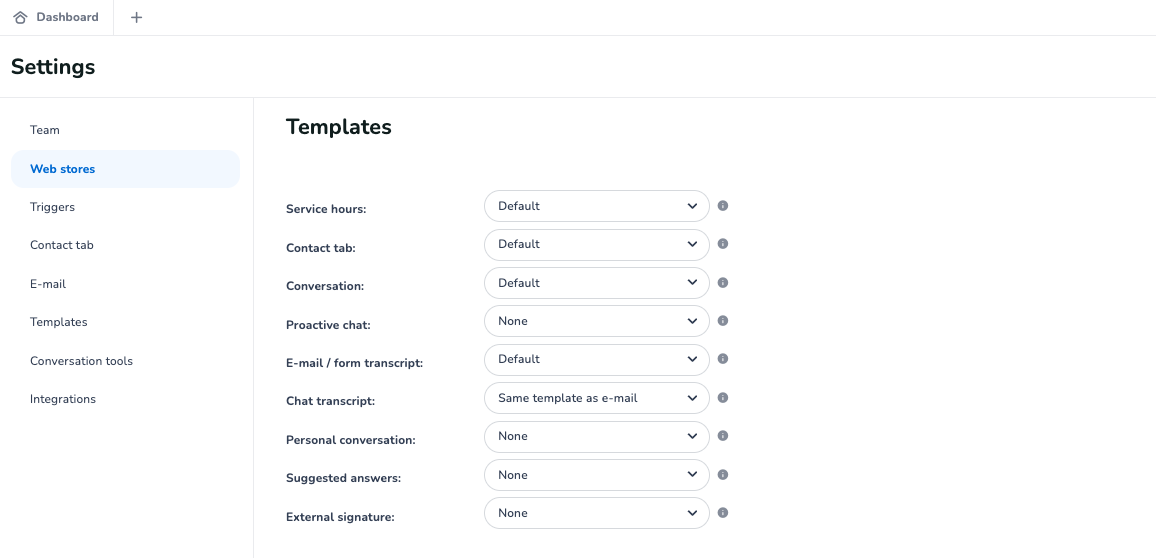The image size is (1156, 558).
Task: Expand the Personal conversation dropdown
Action: pos(596,436)
